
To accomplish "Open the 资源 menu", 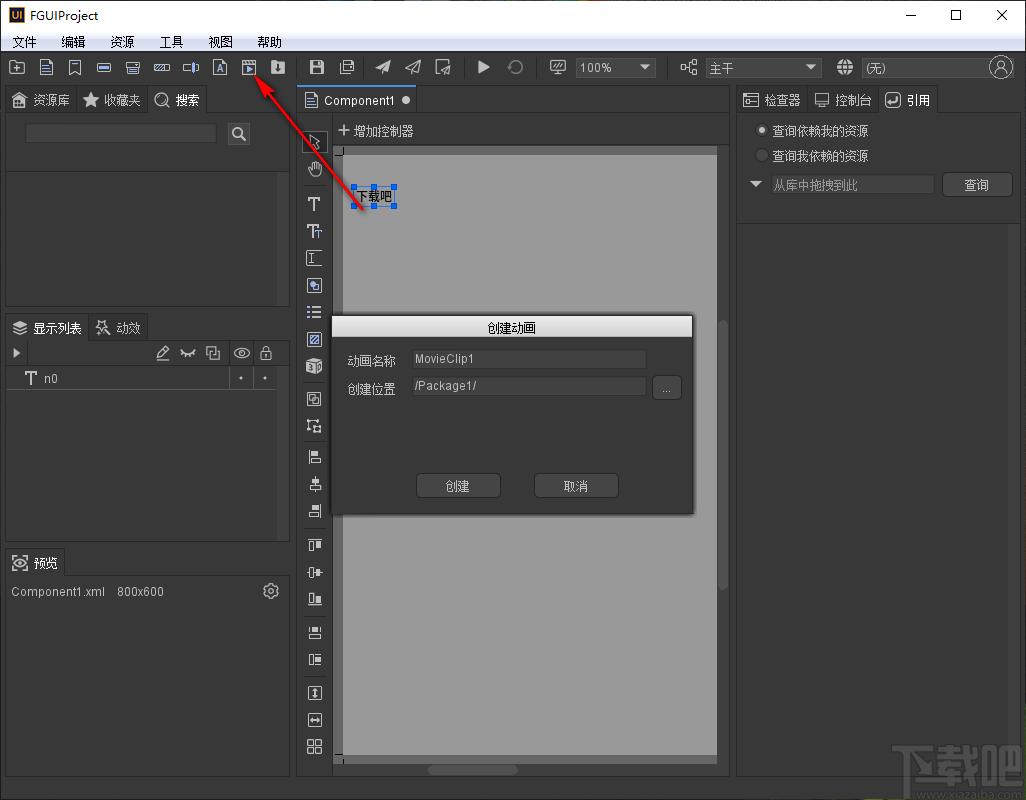I will tap(122, 42).
